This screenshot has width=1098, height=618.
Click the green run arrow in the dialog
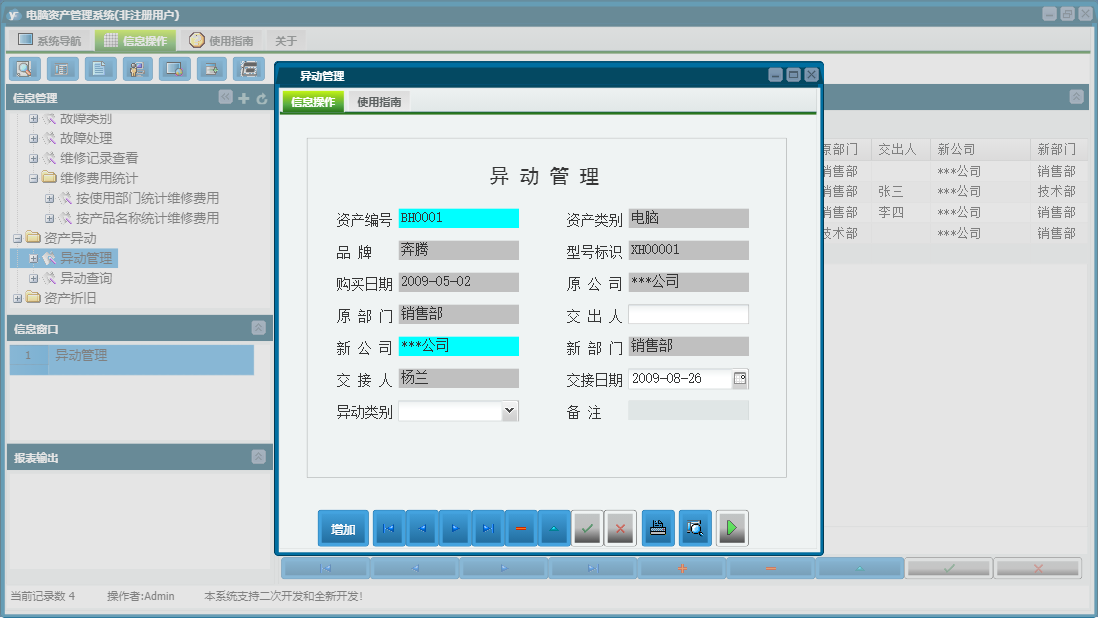731,527
